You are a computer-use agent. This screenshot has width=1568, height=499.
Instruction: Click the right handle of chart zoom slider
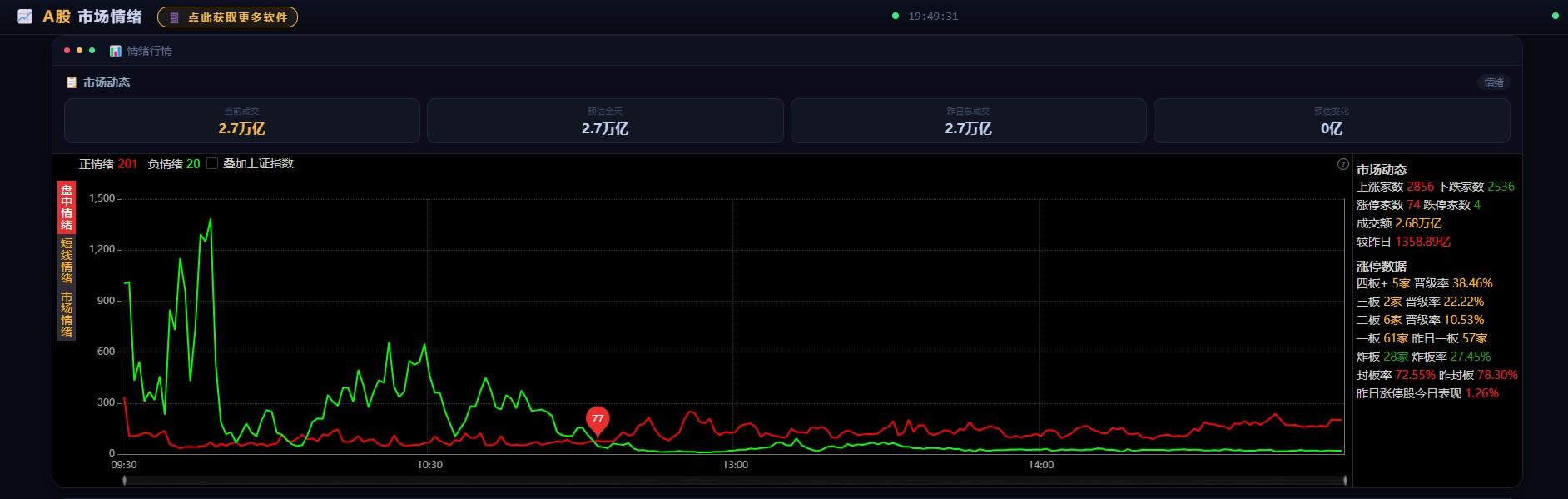click(1345, 480)
